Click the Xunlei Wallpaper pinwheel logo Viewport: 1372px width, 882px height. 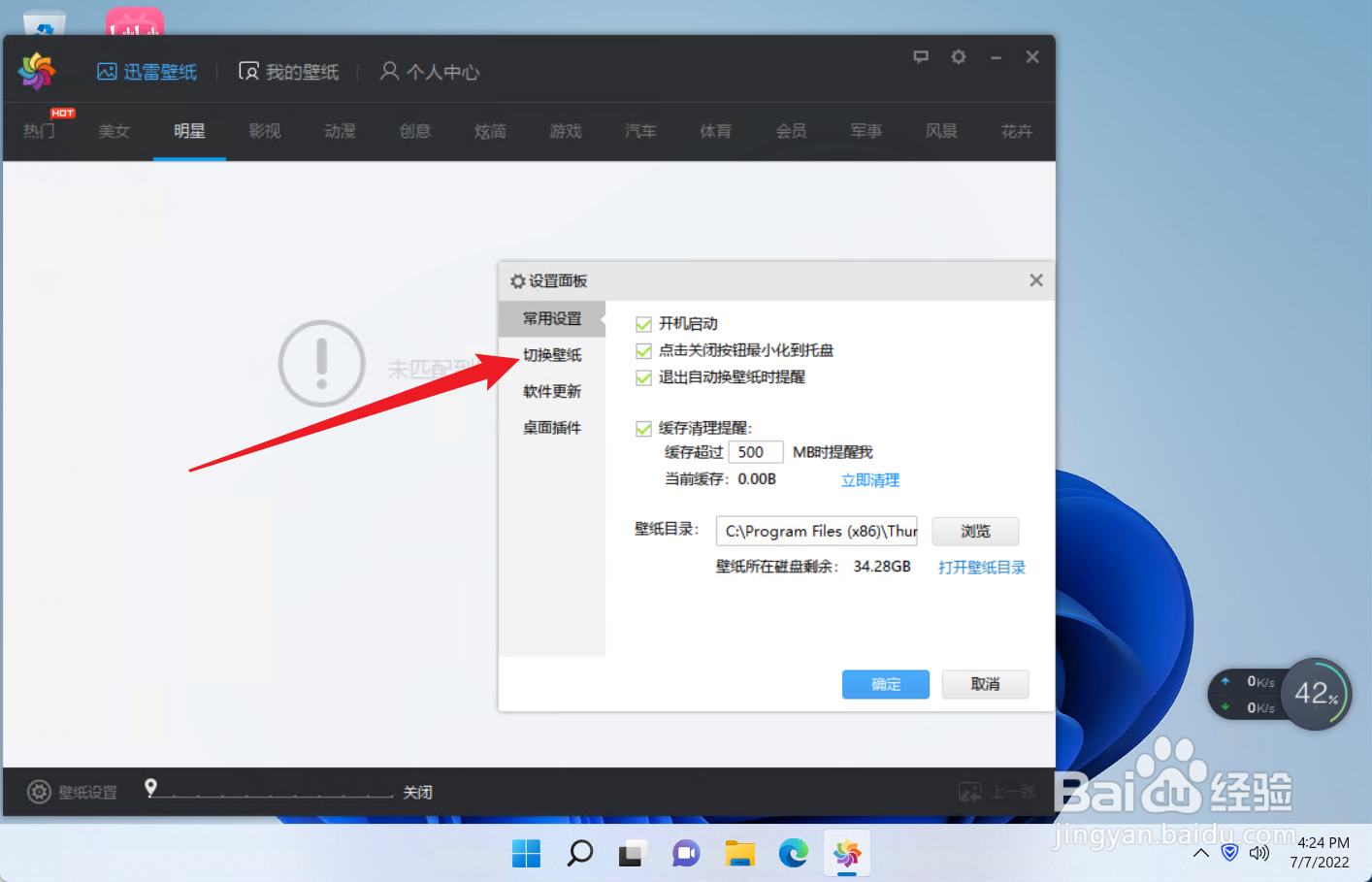pyautogui.click(x=37, y=71)
